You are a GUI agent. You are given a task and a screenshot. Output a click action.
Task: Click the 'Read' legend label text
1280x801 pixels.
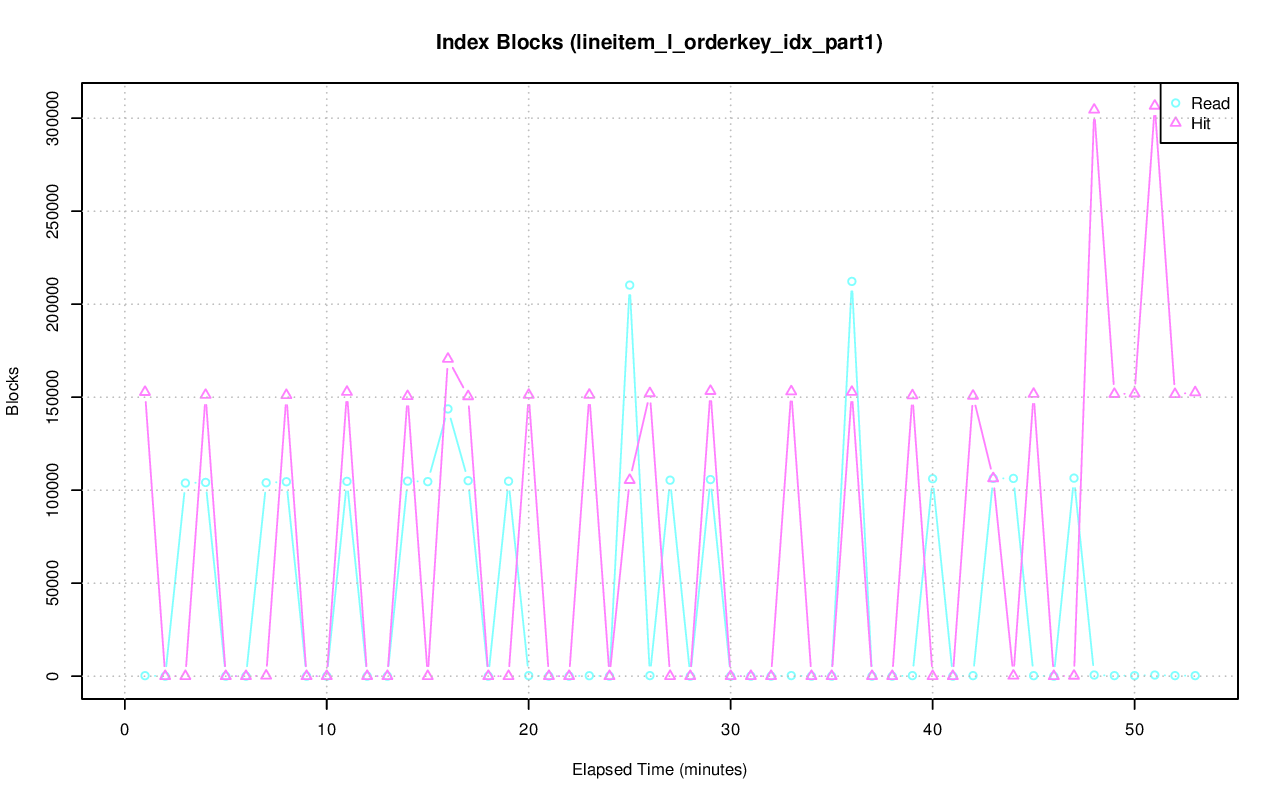[x=1210, y=104]
